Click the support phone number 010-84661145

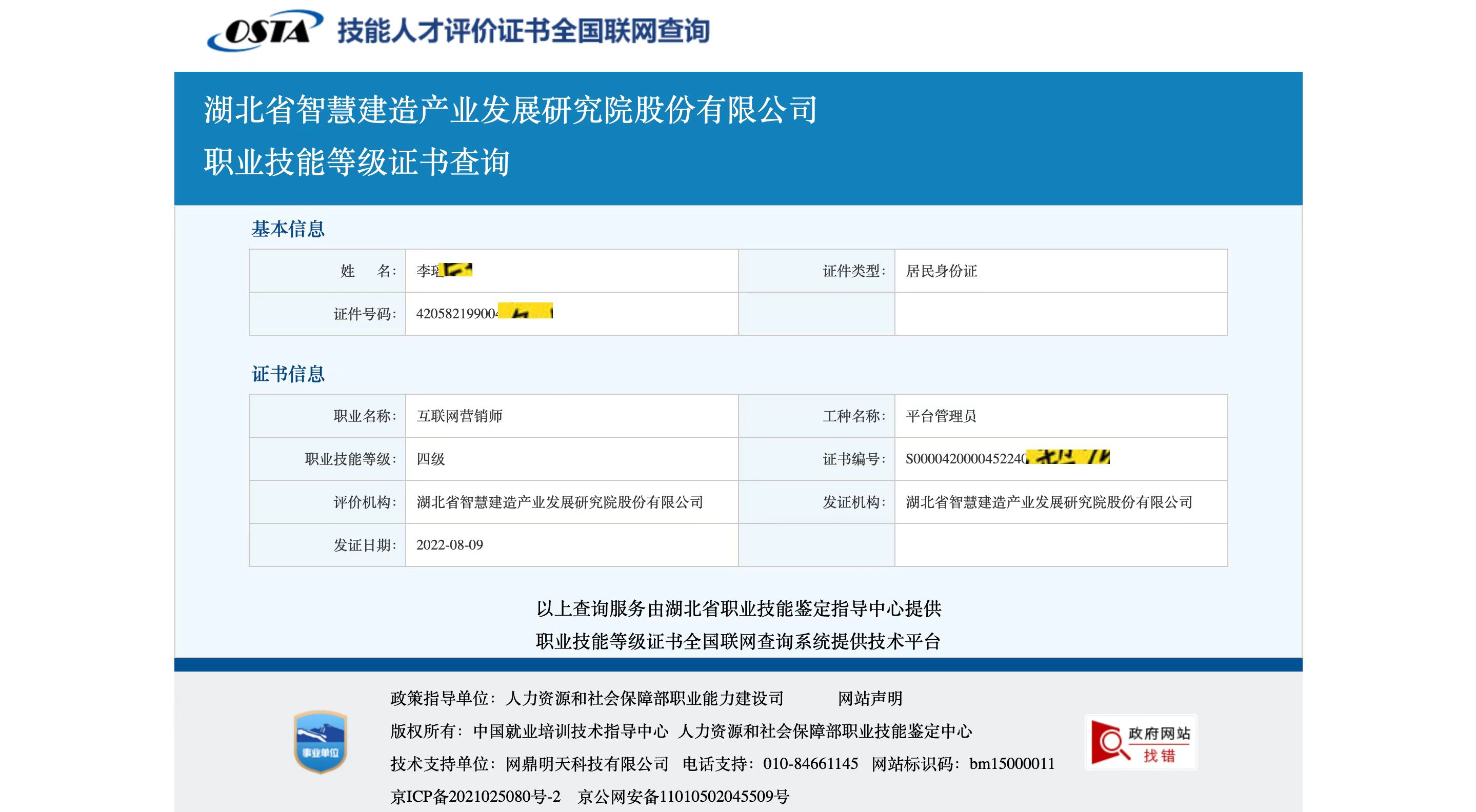point(810,764)
